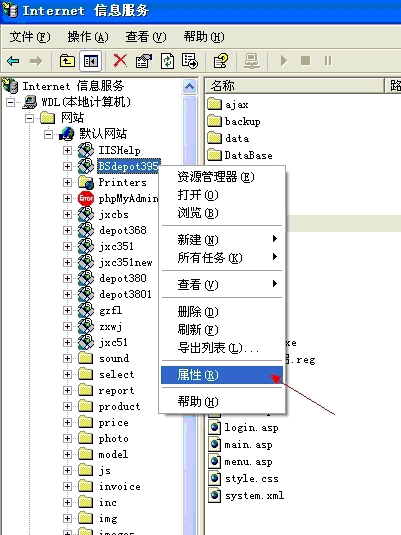Expand the phpMyAdmin tree node
401x535 pixels.
67,198
